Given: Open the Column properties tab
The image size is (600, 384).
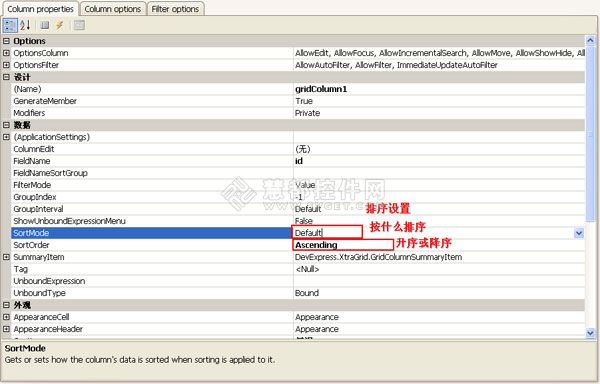Looking at the screenshot, I should pyautogui.click(x=40, y=9).
